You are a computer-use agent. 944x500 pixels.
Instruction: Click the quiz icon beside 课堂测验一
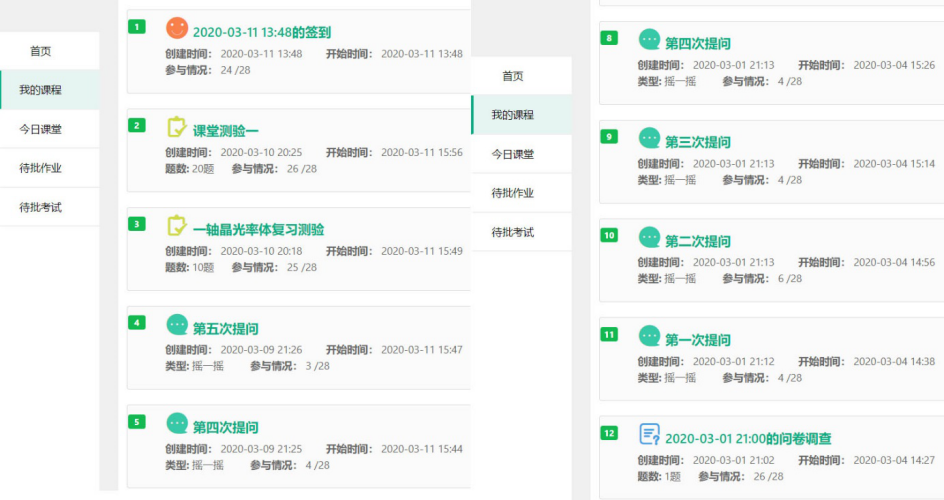pyautogui.click(x=176, y=127)
